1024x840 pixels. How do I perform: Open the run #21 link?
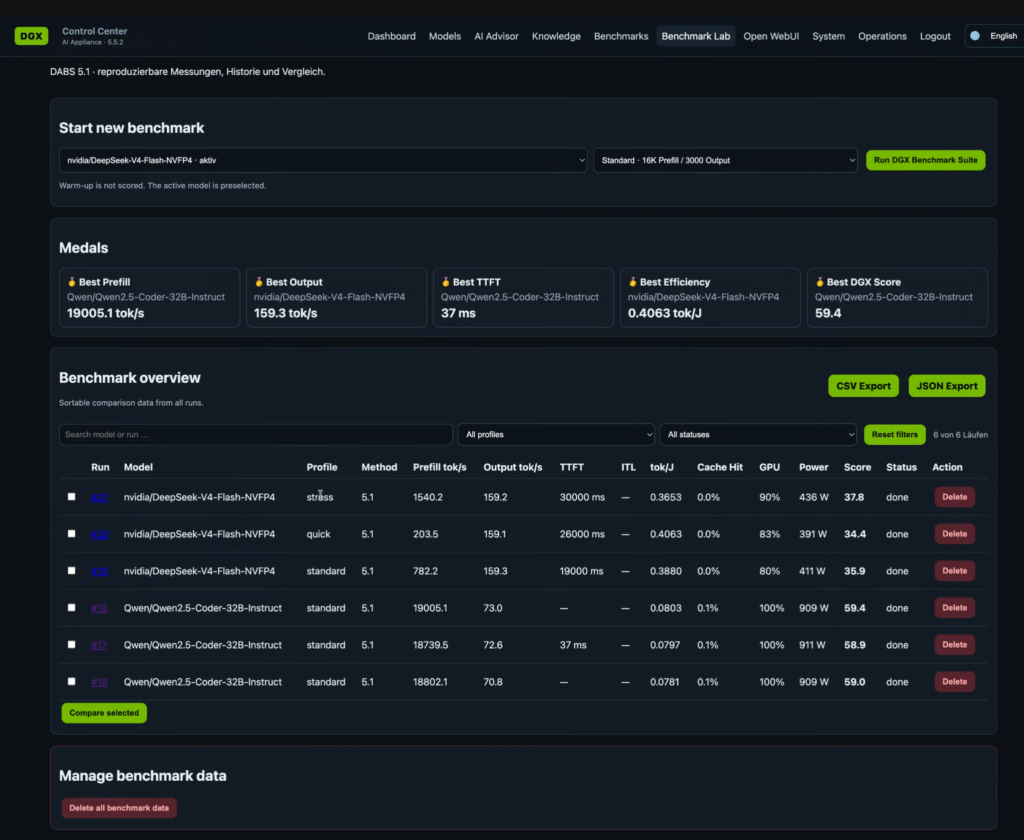pos(99,498)
